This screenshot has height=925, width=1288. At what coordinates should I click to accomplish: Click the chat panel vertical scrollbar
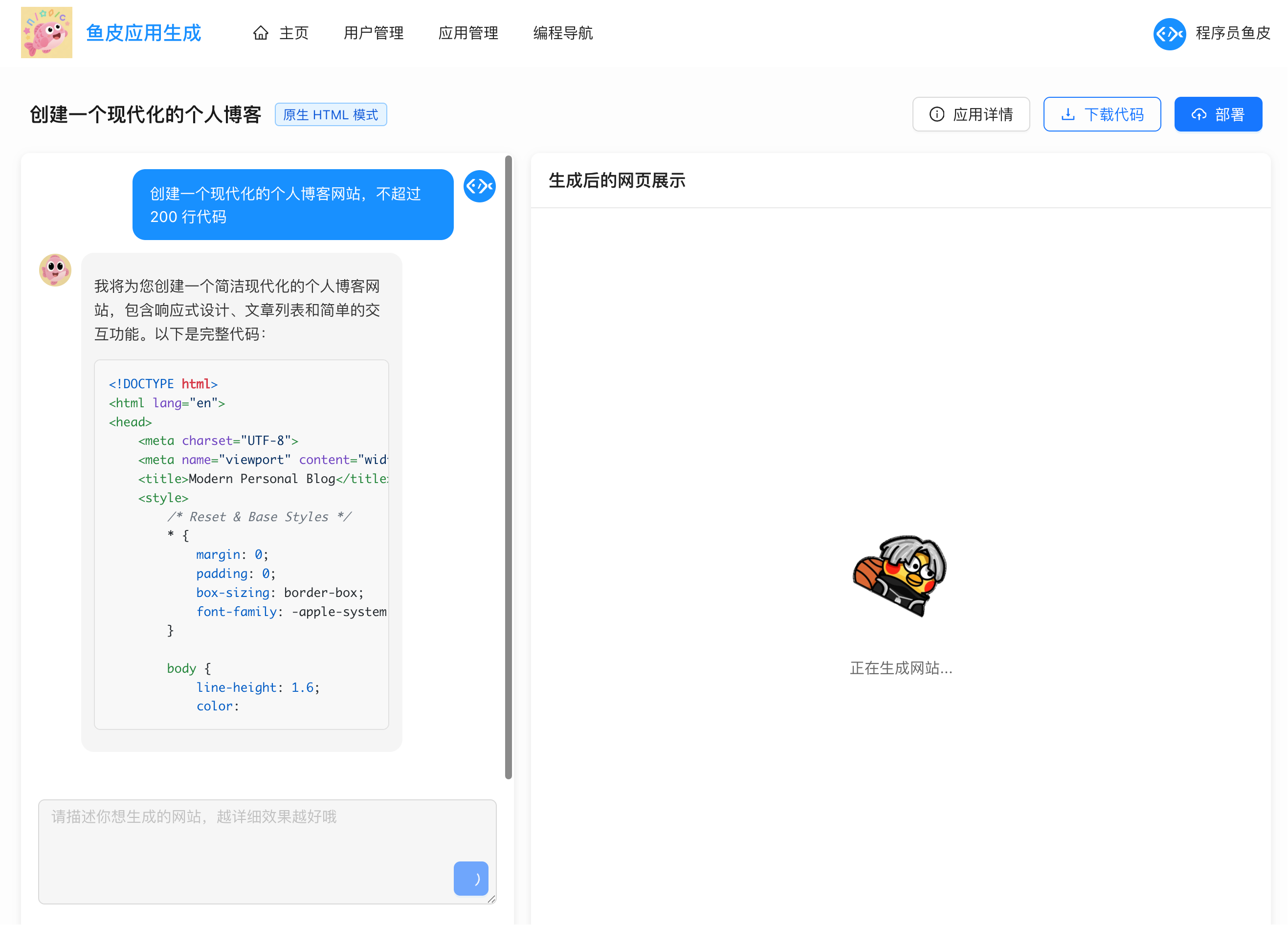point(508,465)
